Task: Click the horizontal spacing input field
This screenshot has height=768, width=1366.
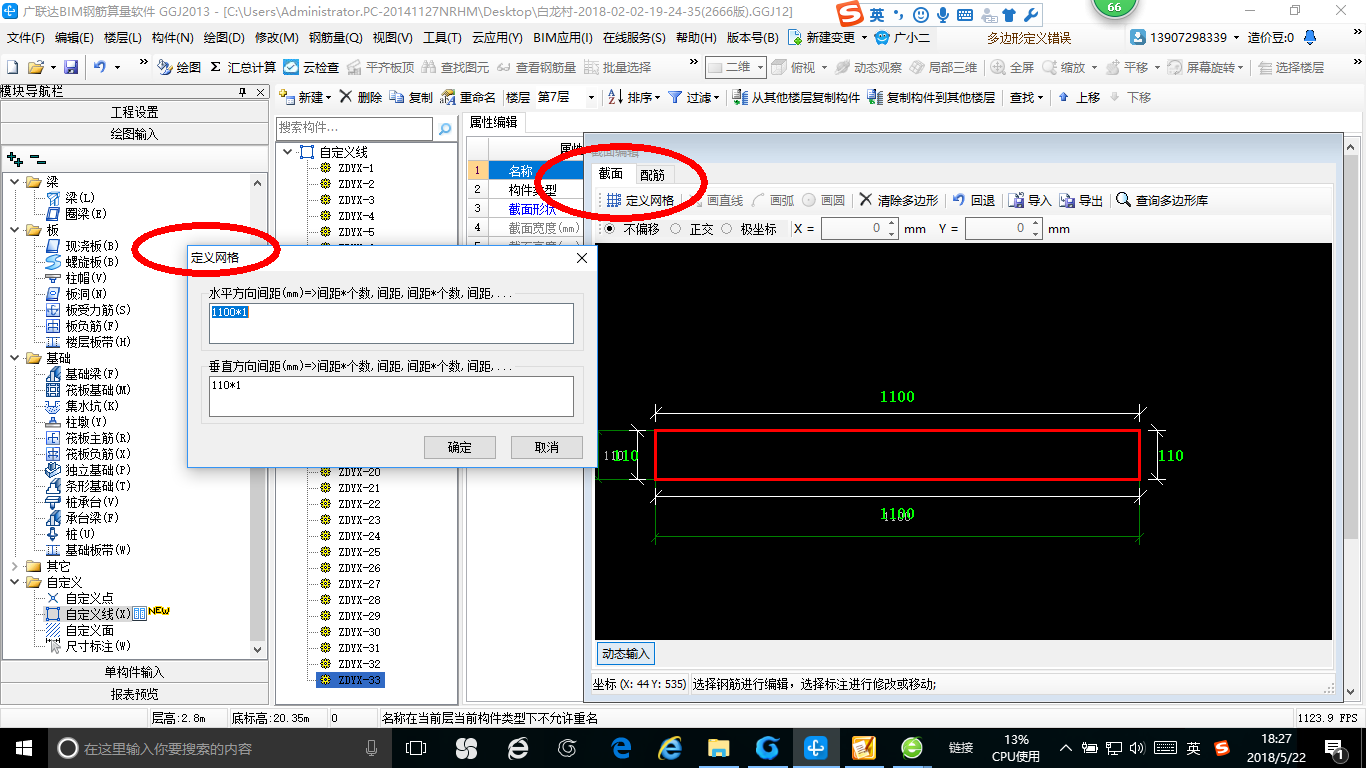Action: (391, 323)
